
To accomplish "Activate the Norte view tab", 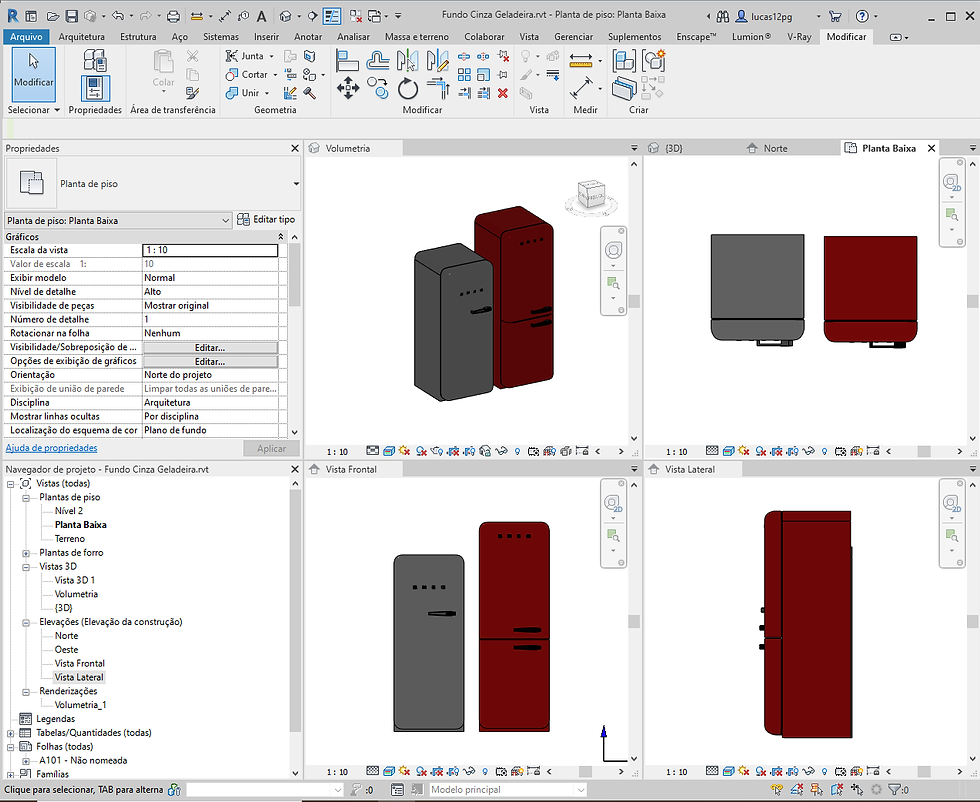I will pos(775,148).
